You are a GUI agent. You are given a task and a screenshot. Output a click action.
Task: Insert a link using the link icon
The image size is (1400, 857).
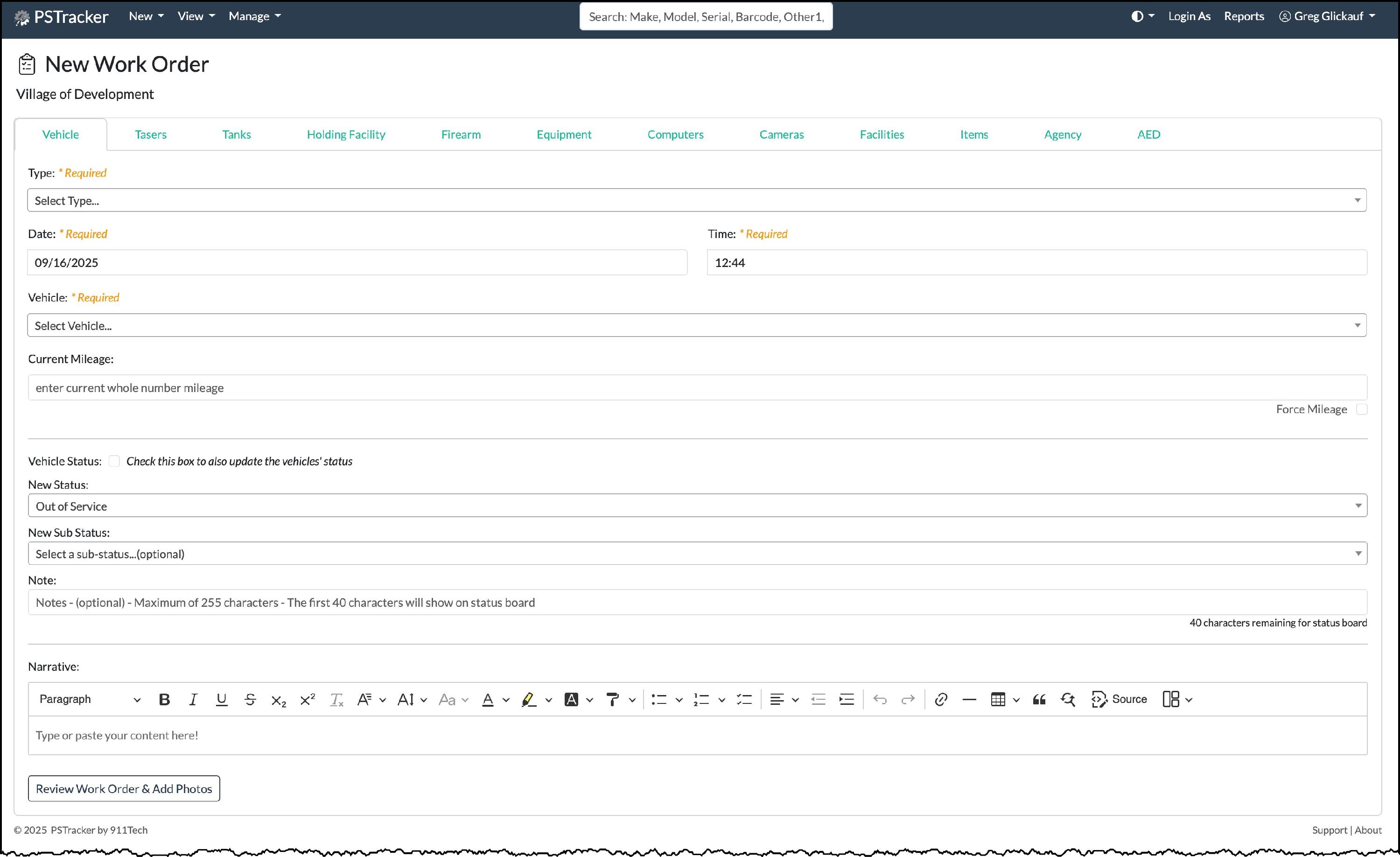[941, 699]
